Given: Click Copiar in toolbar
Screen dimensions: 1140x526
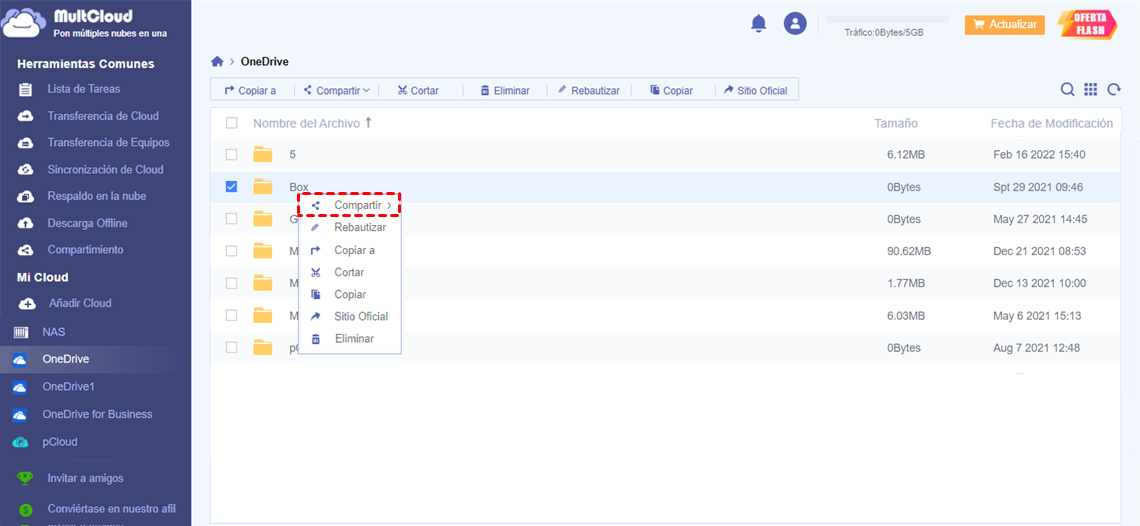Looking at the screenshot, I should click(x=671, y=90).
